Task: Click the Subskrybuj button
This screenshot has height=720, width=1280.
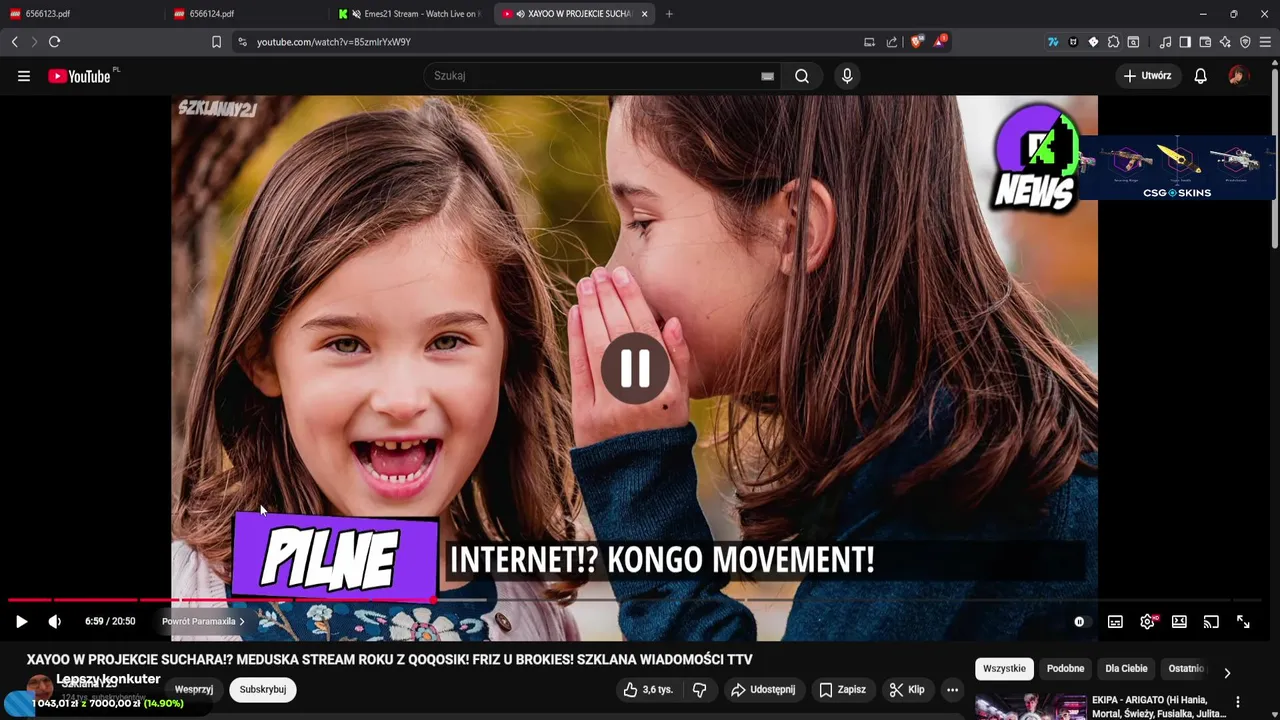Action: click(262, 690)
